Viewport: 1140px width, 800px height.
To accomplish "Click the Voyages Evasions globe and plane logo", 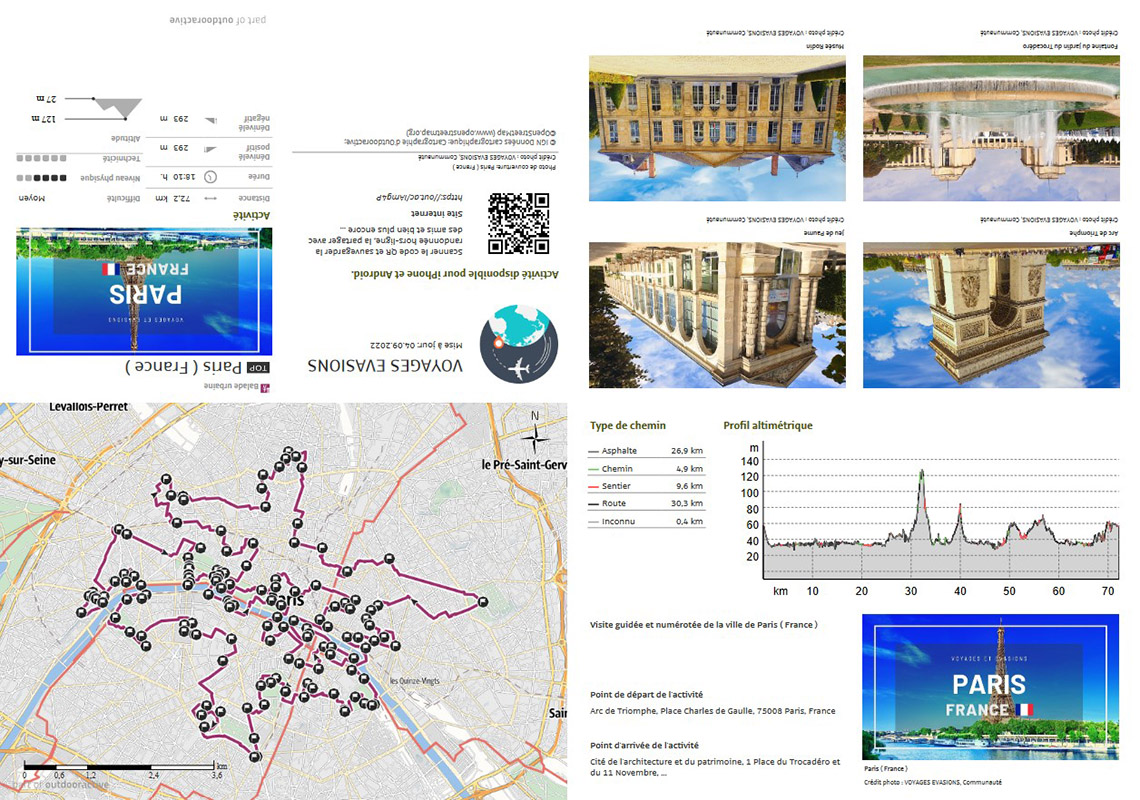I will pos(519,344).
